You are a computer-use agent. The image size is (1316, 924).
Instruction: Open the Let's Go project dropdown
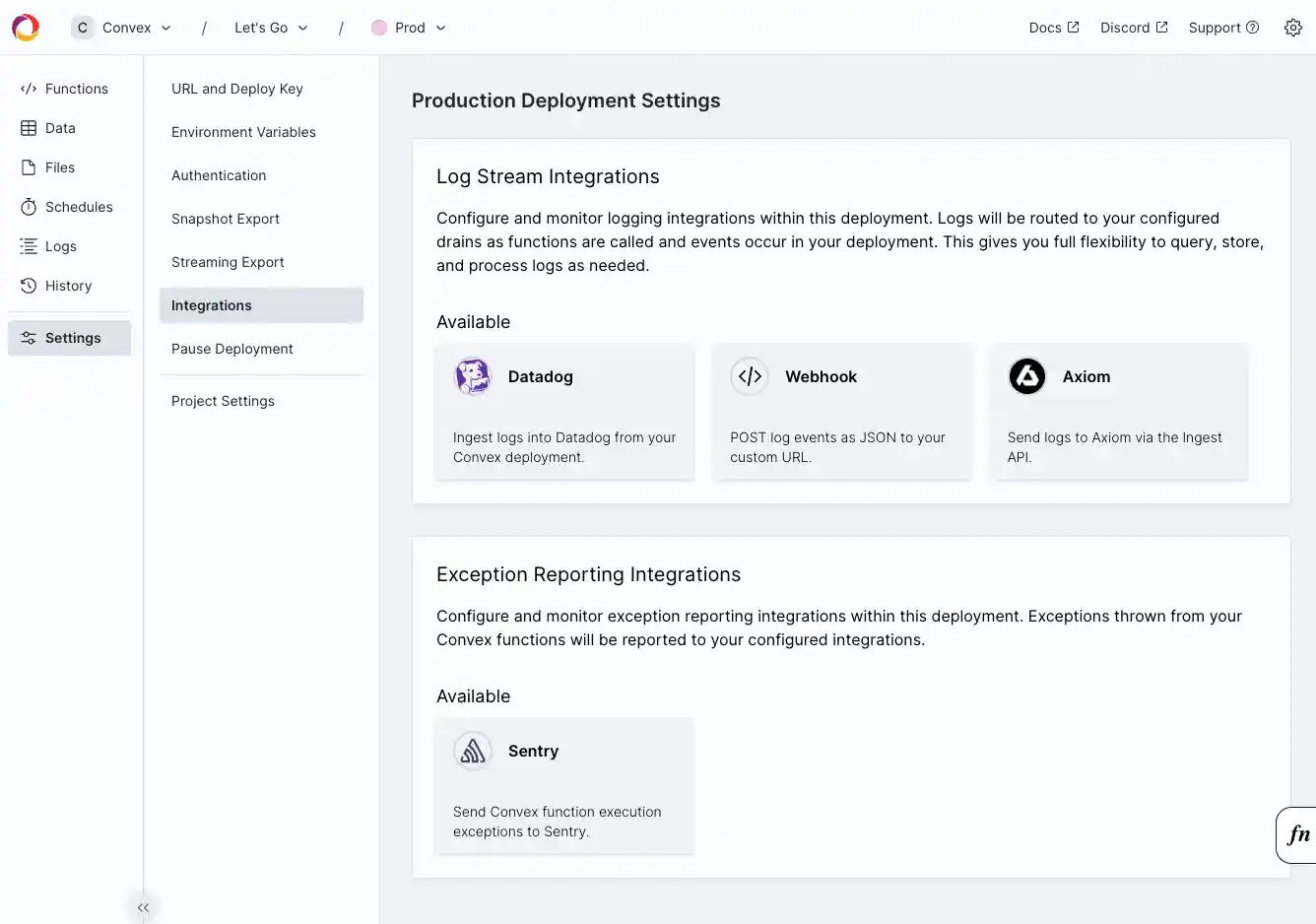(x=270, y=28)
